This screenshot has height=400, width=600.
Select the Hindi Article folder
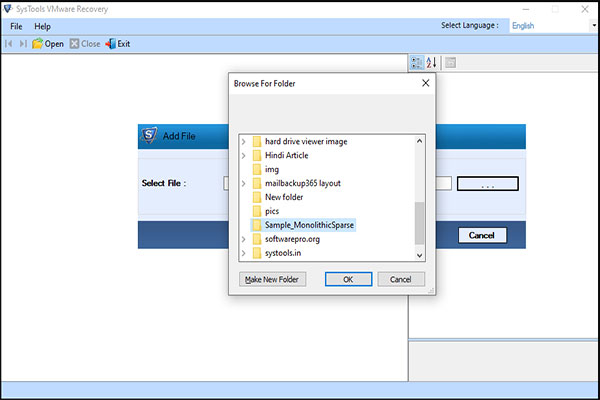coord(287,155)
